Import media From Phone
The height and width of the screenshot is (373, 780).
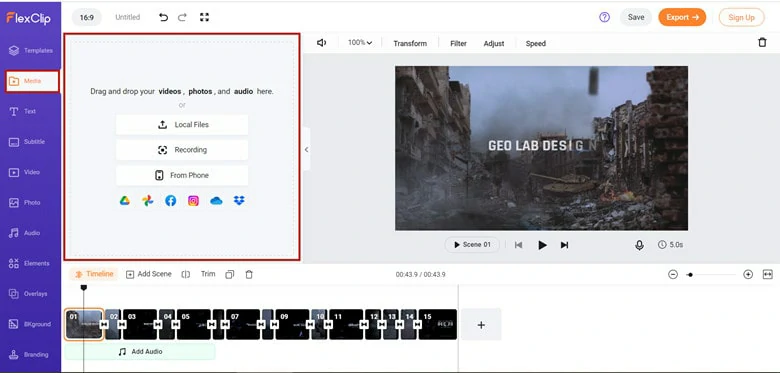coord(182,176)
